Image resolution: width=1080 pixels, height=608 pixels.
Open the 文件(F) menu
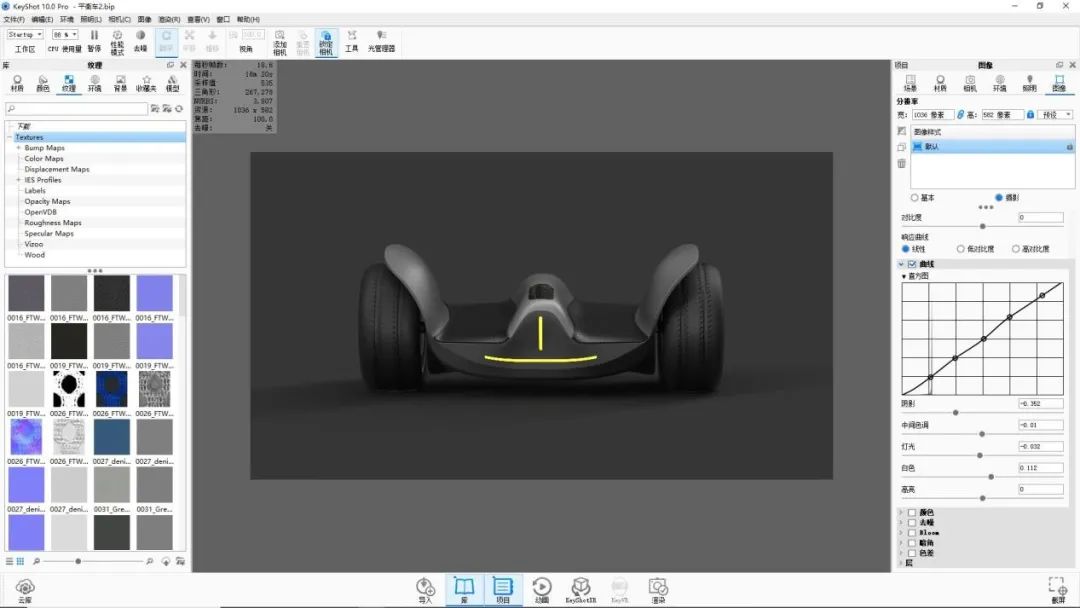(14, 19)
